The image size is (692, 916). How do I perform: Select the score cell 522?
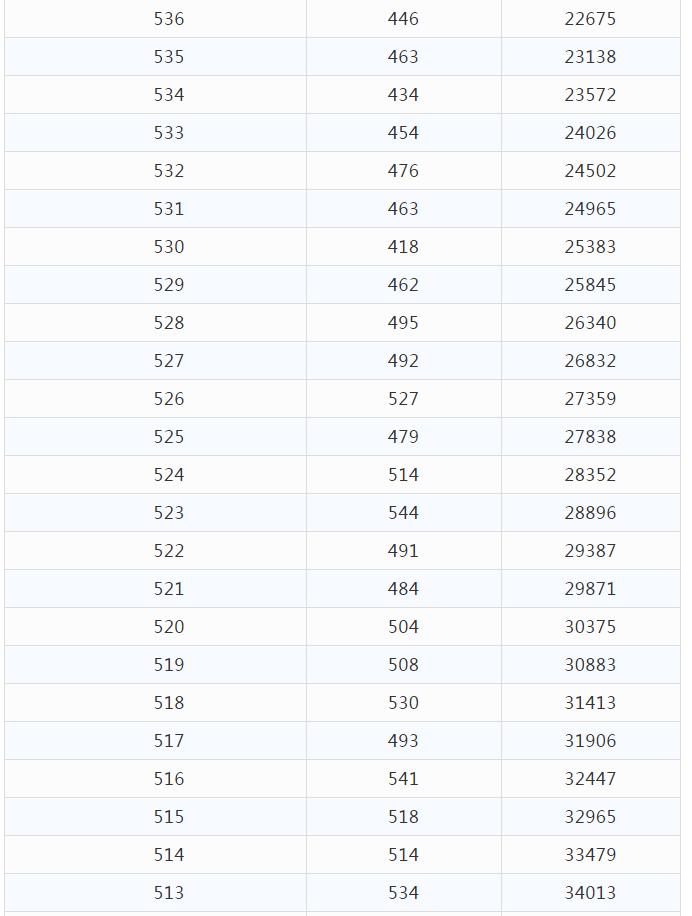coord(169,551)
